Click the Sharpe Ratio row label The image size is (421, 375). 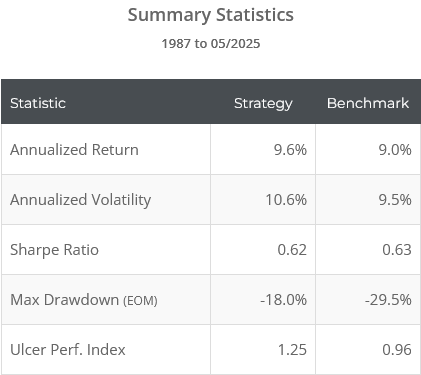54,250
